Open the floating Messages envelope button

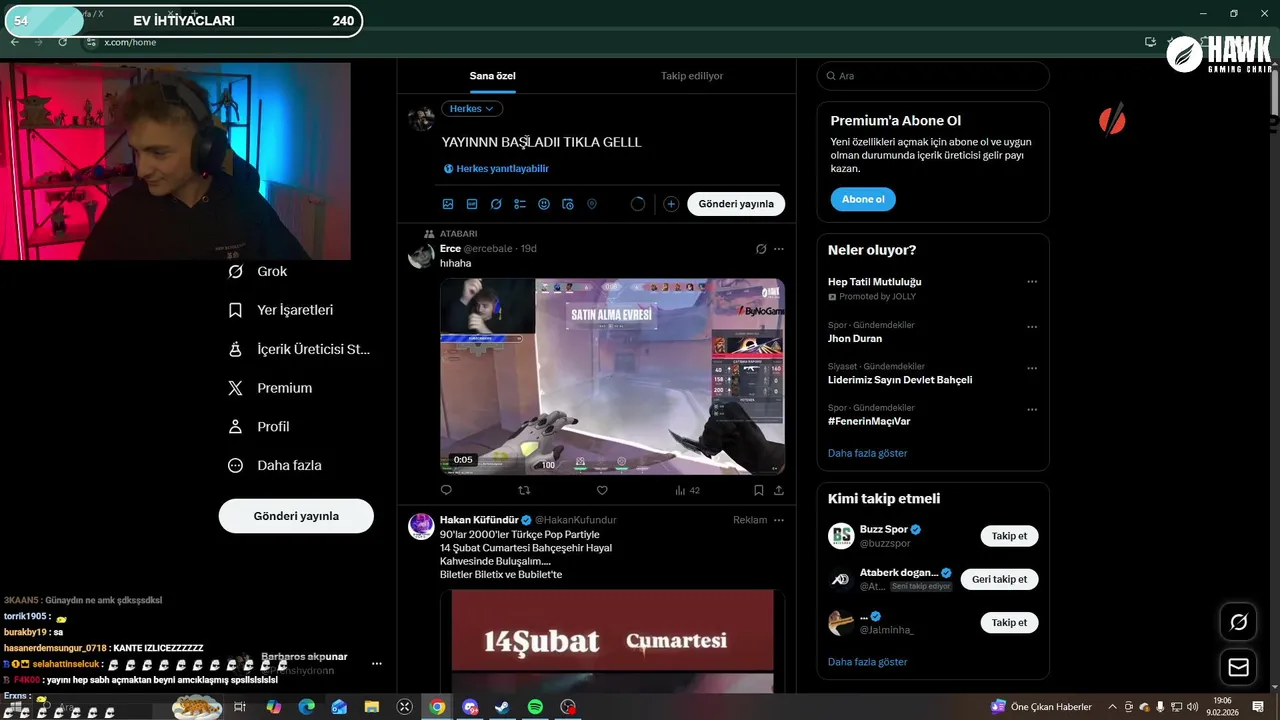point(1239,667)
